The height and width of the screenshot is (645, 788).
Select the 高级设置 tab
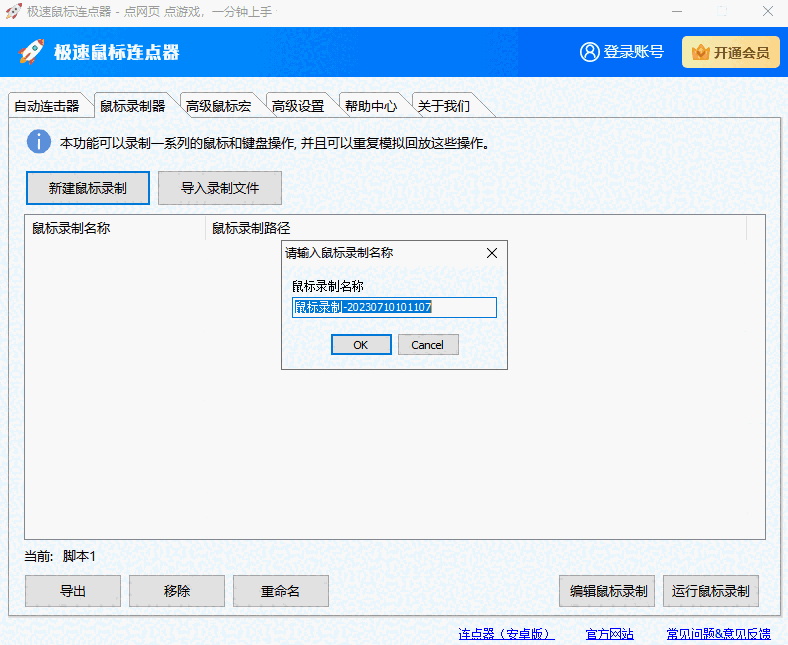tap(298, 106)
